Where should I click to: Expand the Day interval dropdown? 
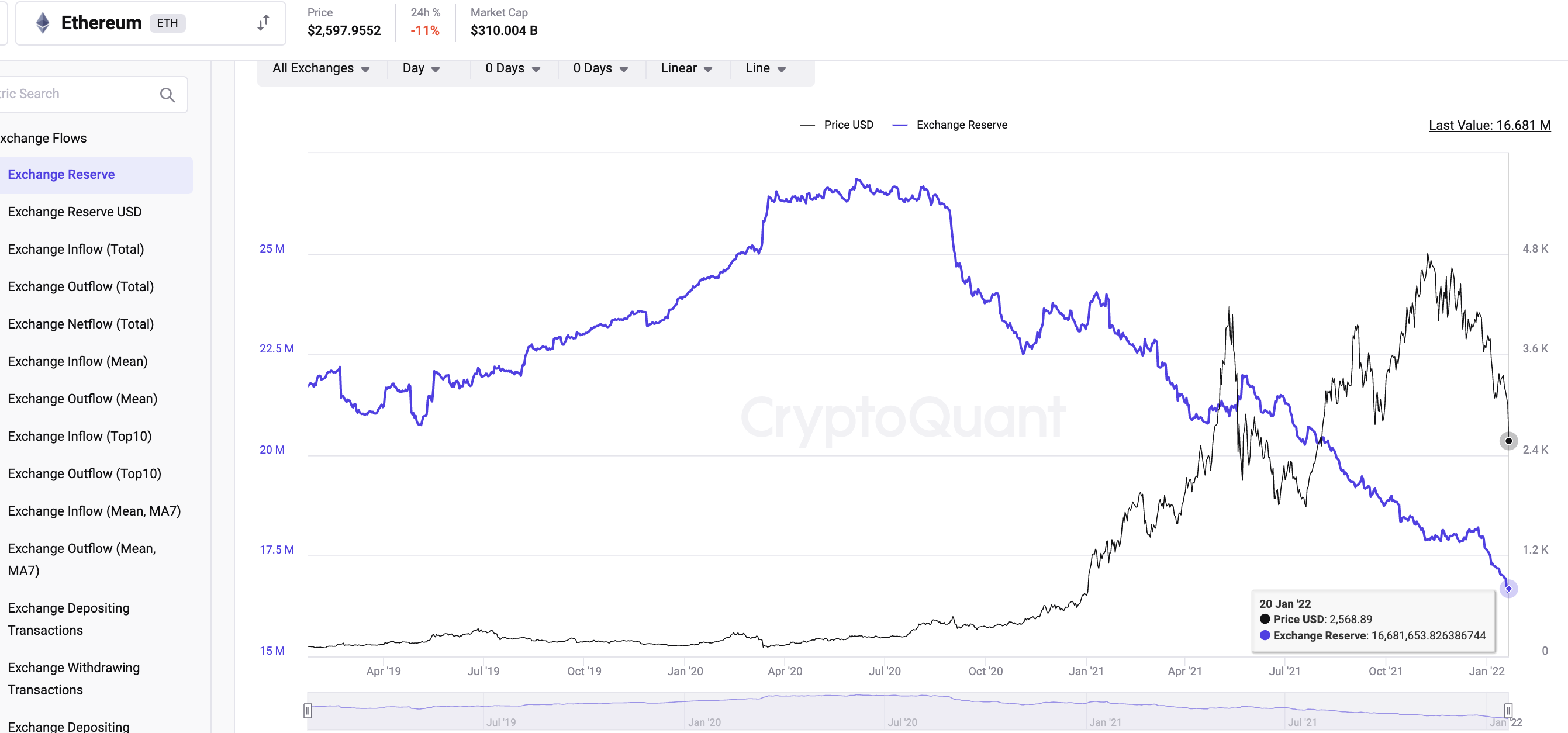pos(421,68)
